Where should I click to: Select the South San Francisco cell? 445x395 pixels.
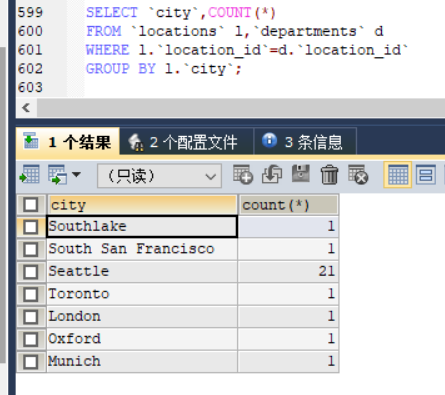[x=142, y=249]
